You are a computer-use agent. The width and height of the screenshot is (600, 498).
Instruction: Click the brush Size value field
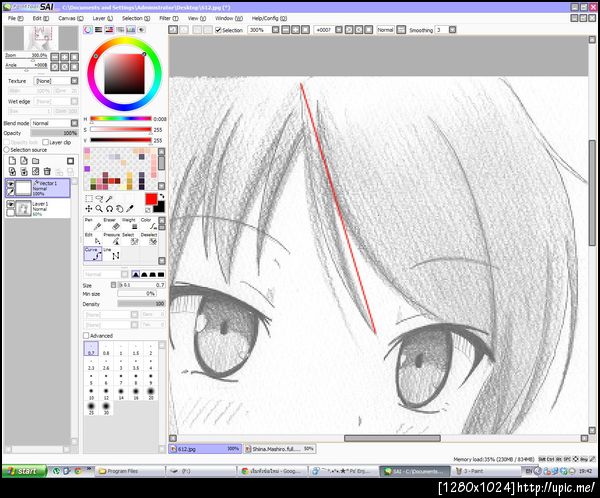point(141,285)
